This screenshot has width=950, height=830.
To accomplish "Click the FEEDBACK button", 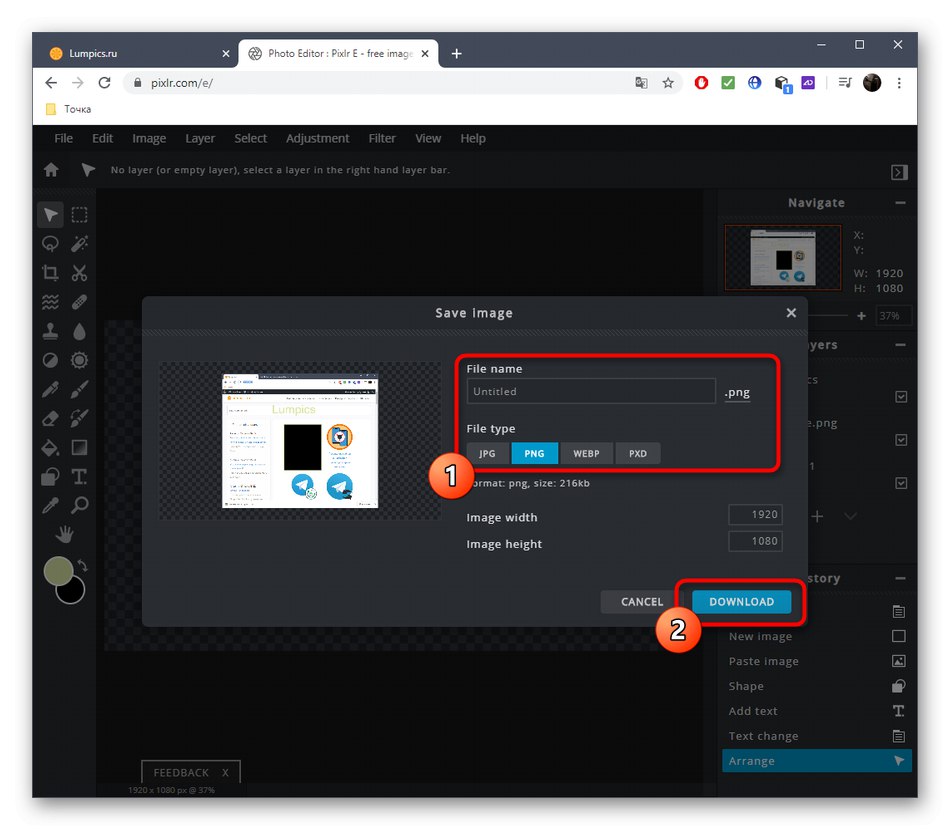I will tap(181, 773).
